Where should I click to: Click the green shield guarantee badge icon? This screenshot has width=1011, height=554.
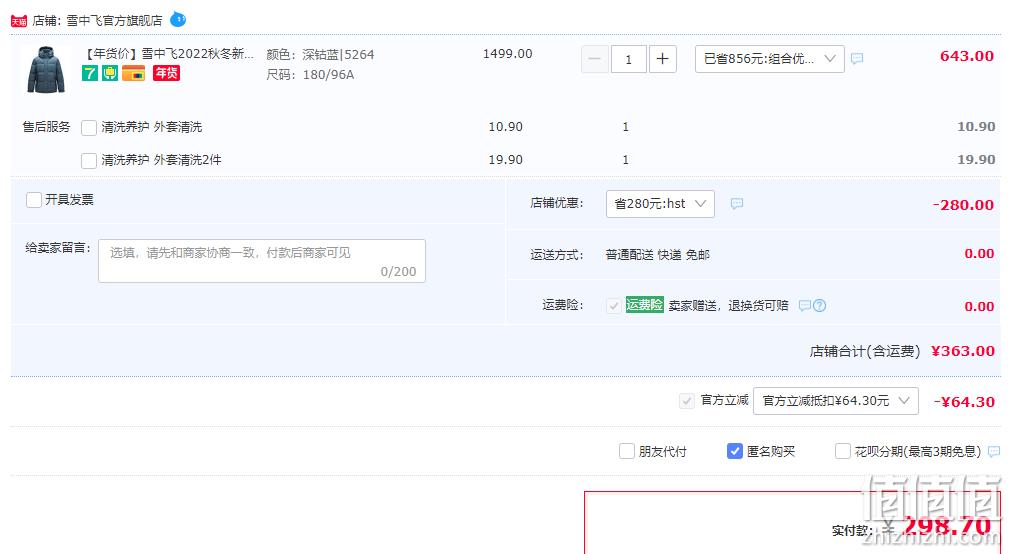(x=110, y=74)
